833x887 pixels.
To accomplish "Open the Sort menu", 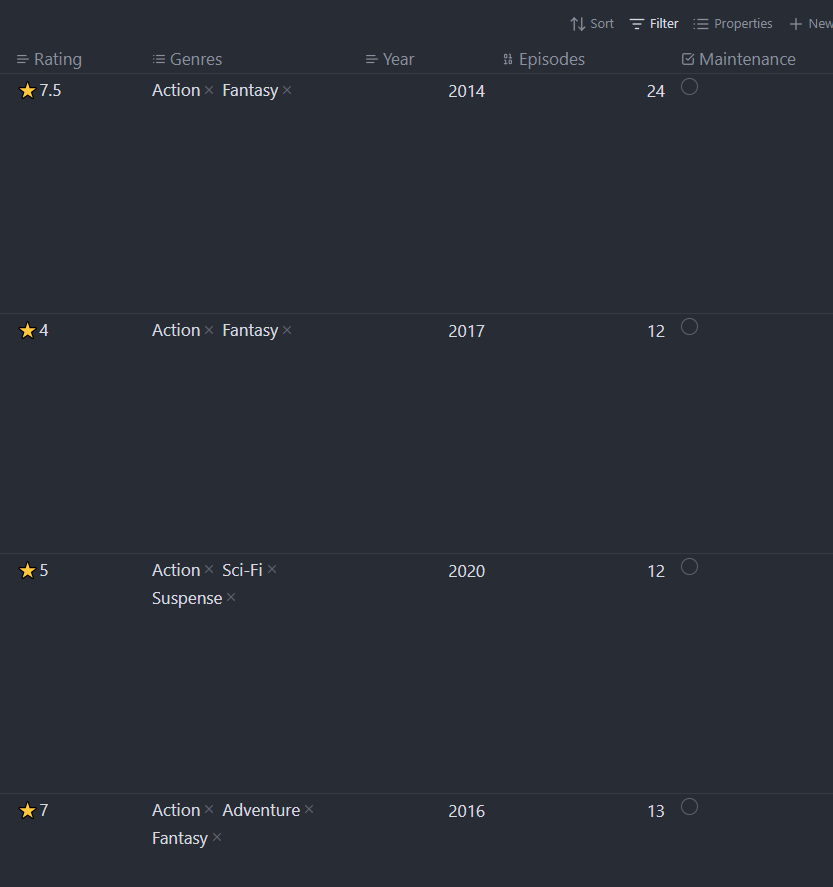I will click(592, 23).
